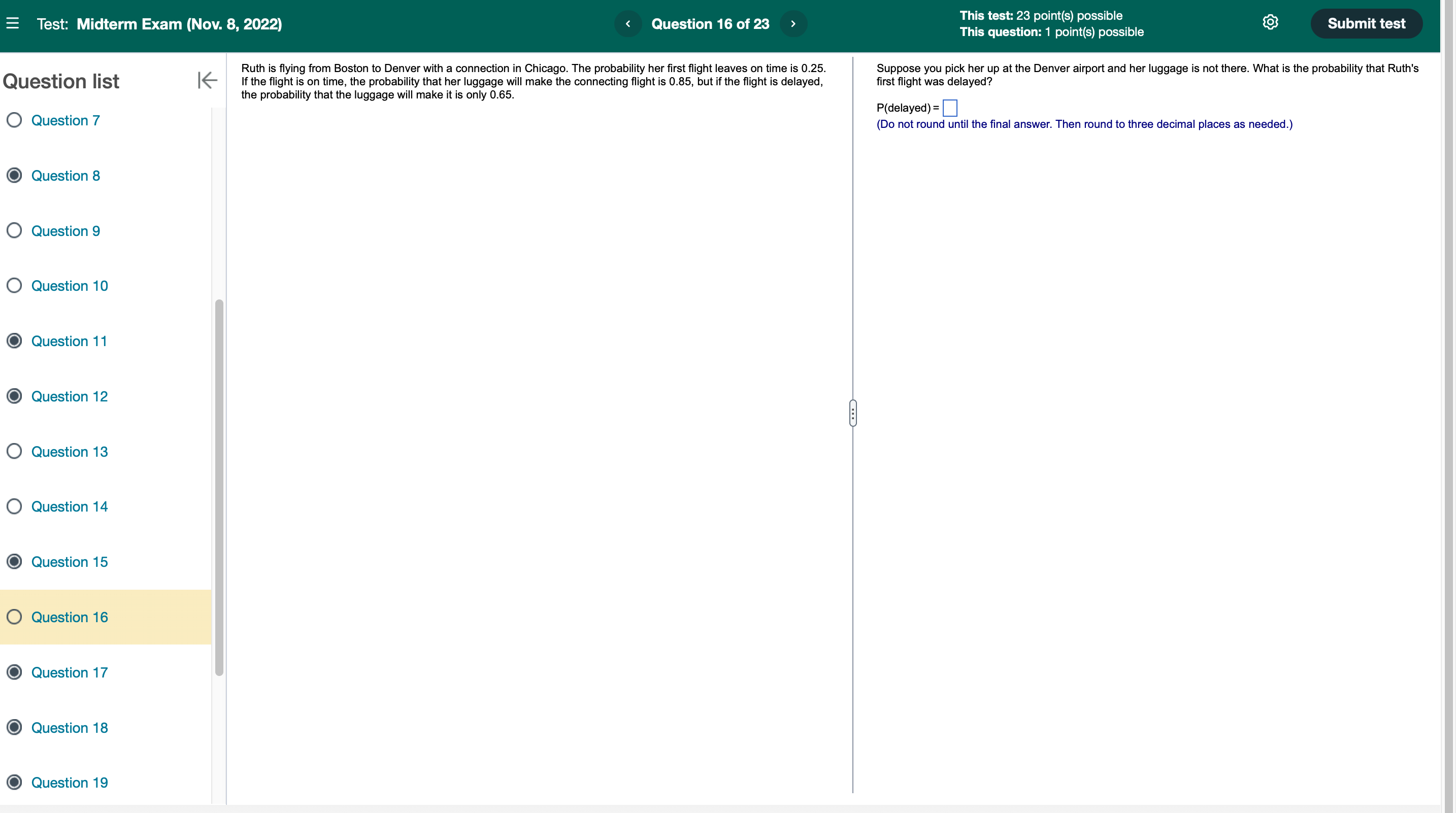The width and height of the screenshot is (1456, 813).
Task: Go to Question 18
Action: click(x=70, y=728)
